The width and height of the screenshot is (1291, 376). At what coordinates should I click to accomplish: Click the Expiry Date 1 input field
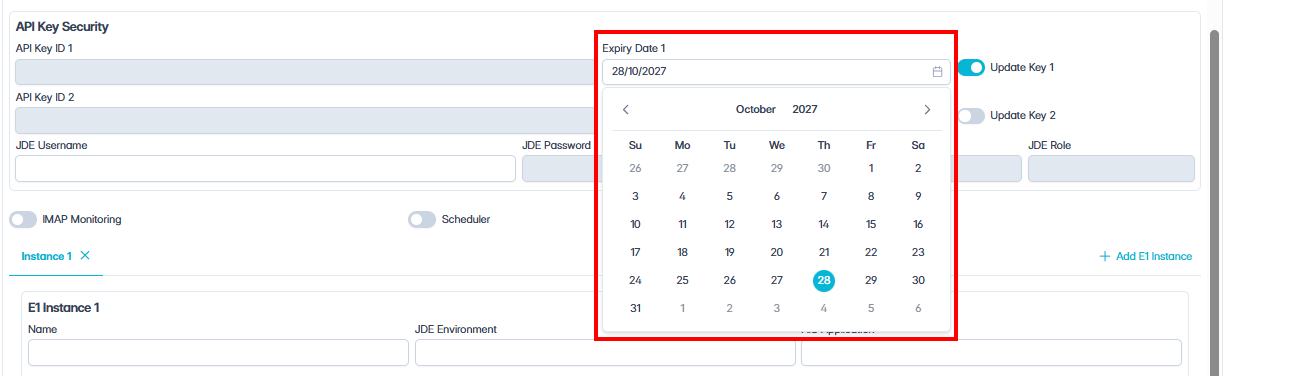[x=776, y=72]
